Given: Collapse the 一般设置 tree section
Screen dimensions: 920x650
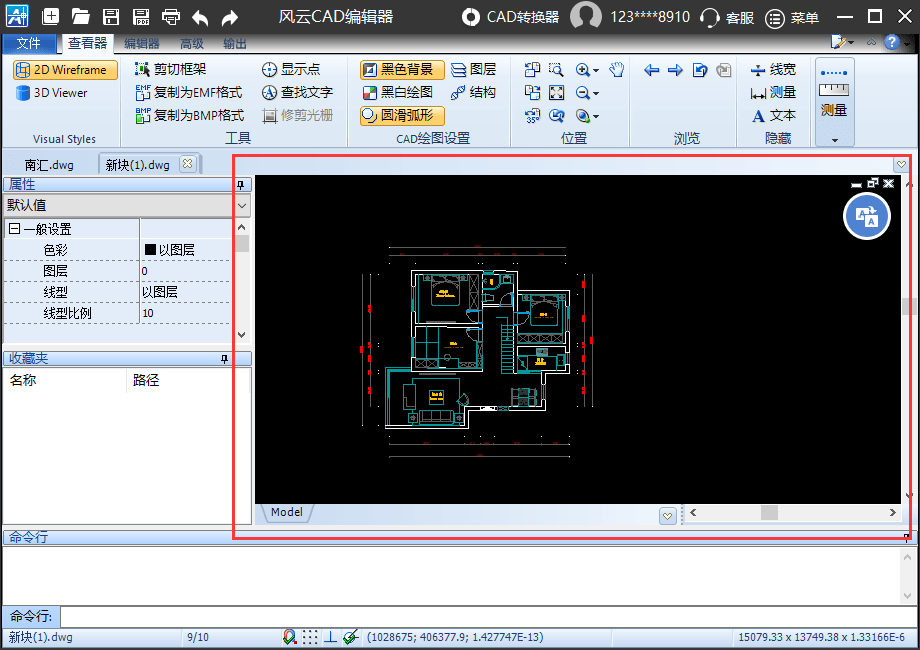Looking at the screenshot, I should point(15,229).
